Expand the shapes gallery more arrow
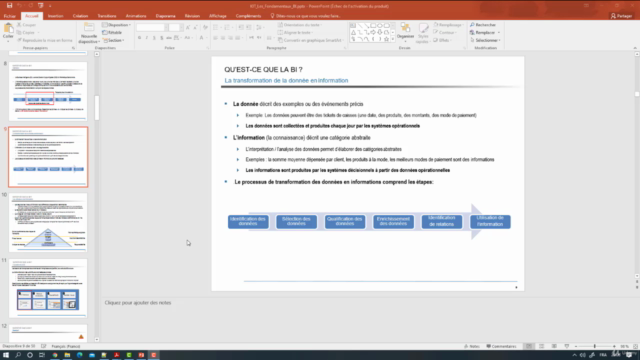640x360 pixels. pos(393,39)
